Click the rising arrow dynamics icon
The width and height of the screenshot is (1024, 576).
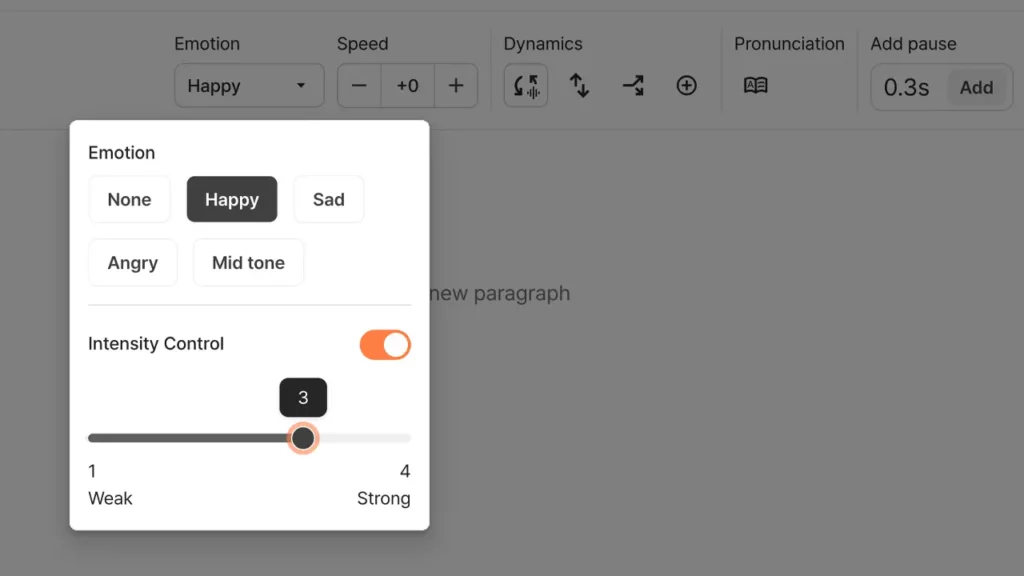pos(633,86)
